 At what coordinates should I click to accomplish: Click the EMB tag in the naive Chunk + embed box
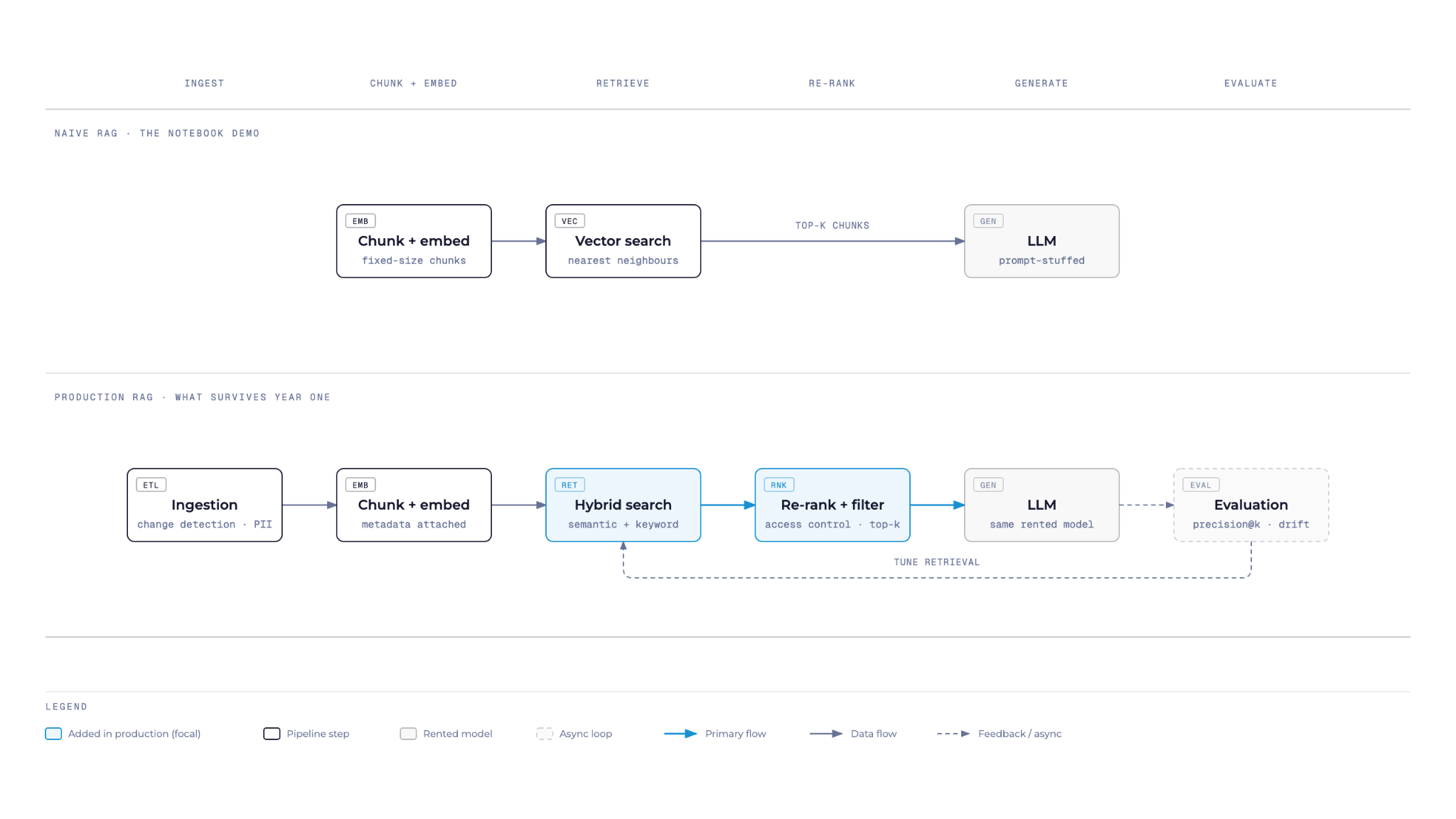tap(360, 221)
